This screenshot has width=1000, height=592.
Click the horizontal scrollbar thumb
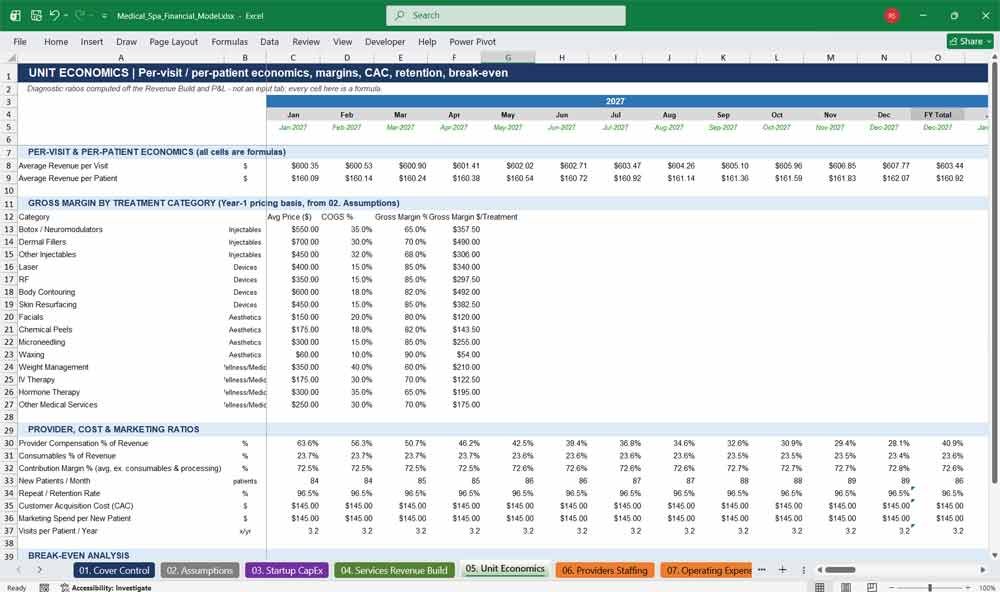pos(840,570)
